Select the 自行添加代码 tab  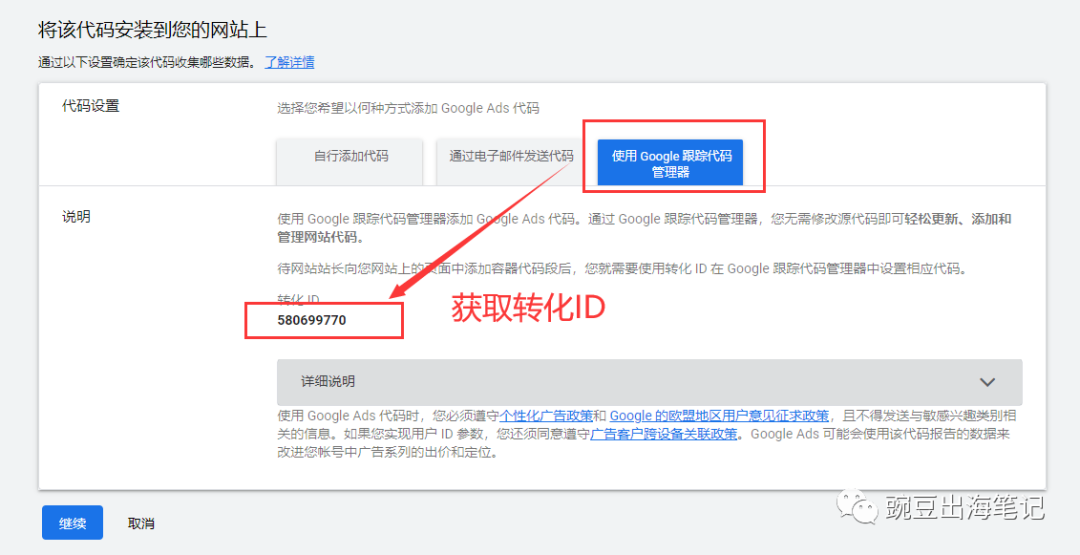pyautogui.click(x=350, y=163)
